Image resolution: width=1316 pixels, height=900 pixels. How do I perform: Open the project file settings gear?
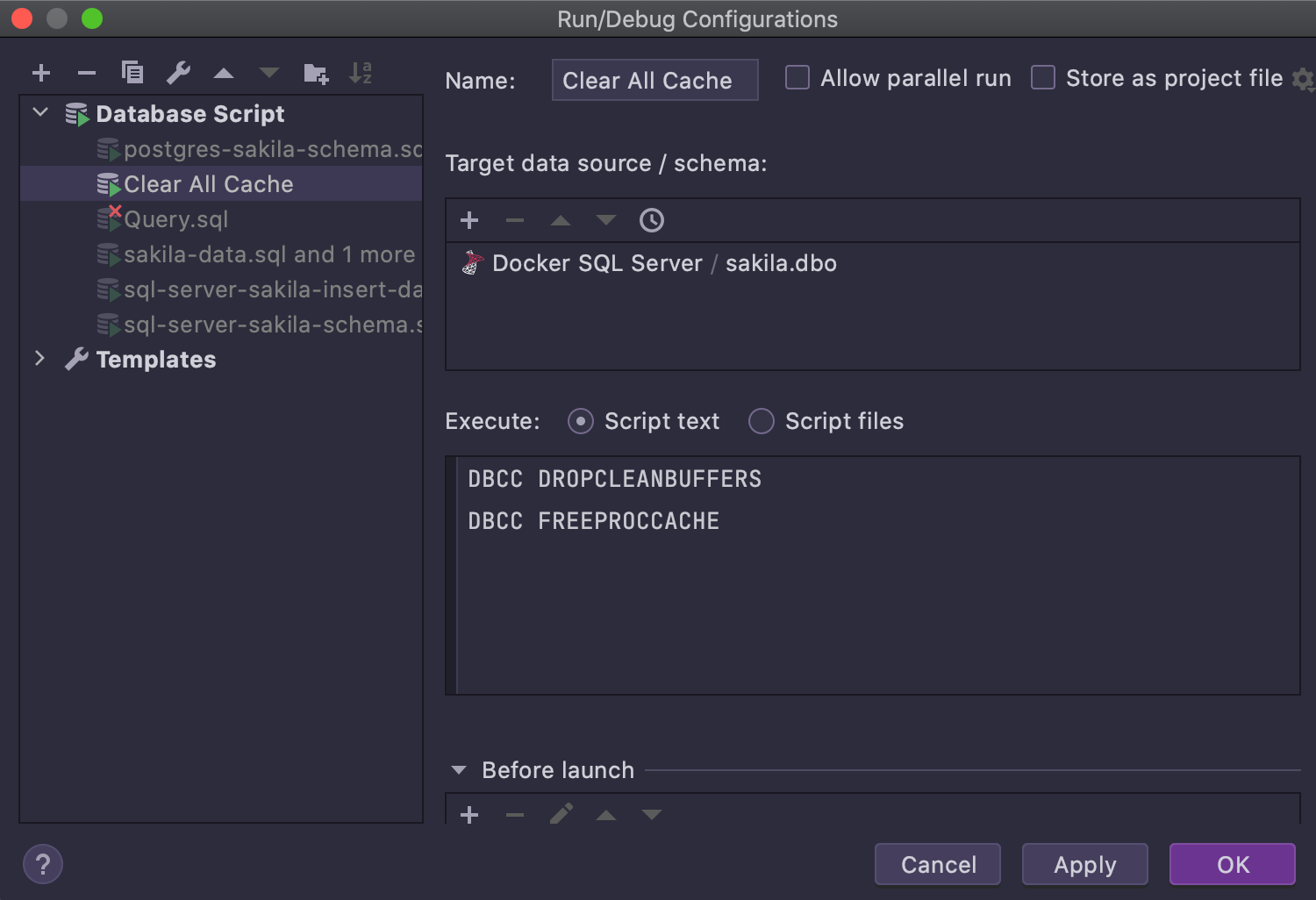pyautogui.click(x=1304, y=80)
